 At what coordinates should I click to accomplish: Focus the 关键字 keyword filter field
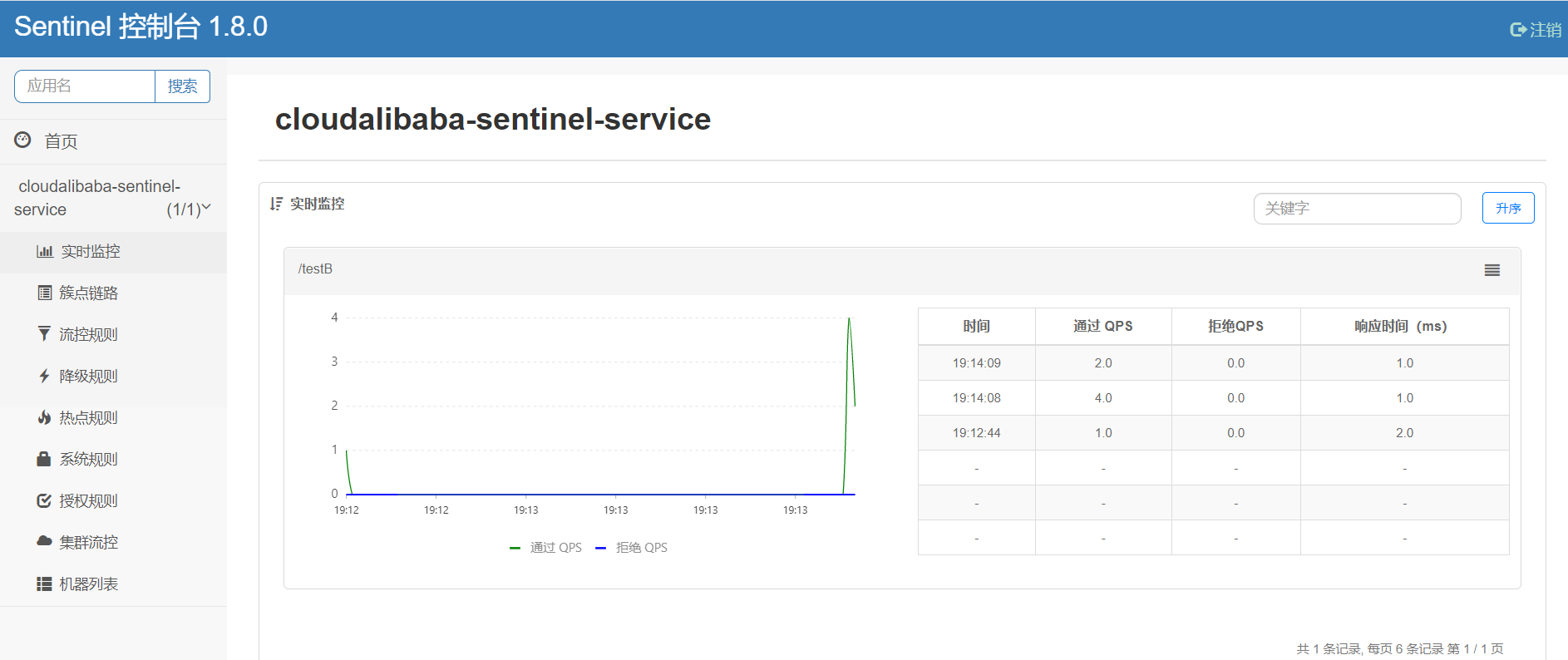pyautogui.click(x=1356, y=209)
